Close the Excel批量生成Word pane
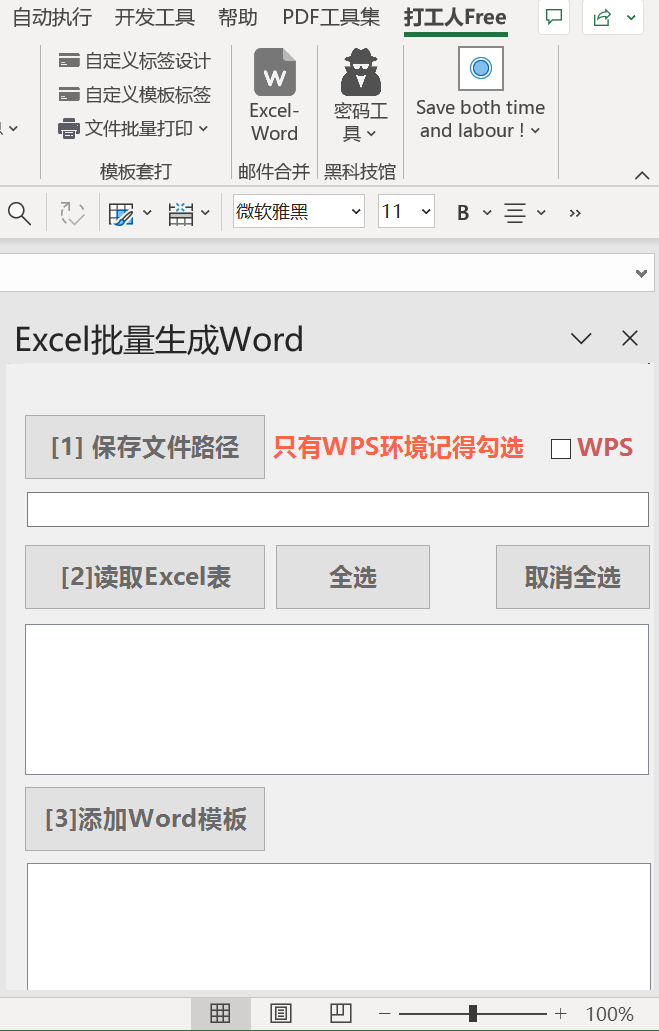The width and height of the screenshot is (659, 1031). [x=630, y=338]
